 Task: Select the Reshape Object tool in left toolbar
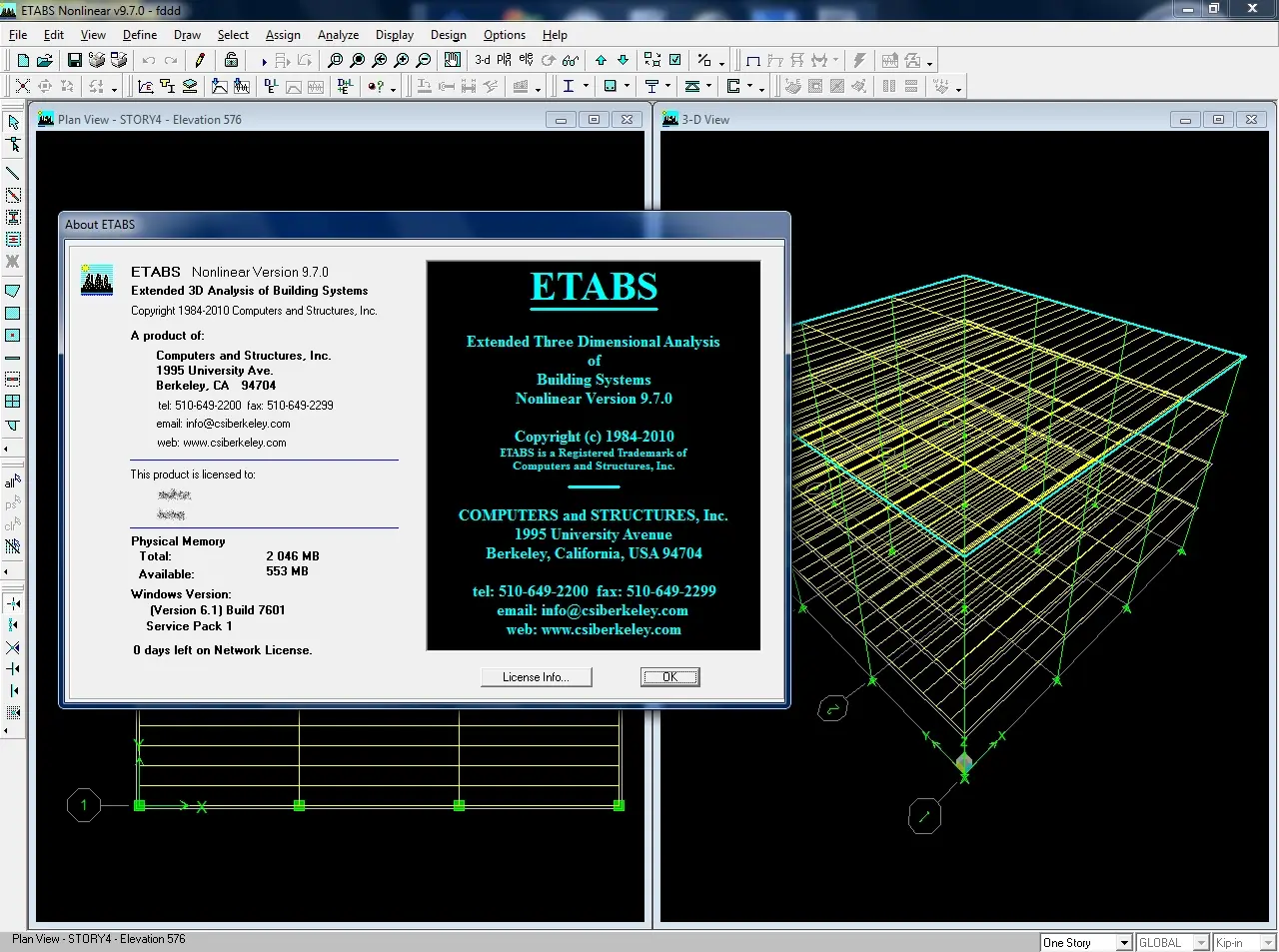[13, 145]
